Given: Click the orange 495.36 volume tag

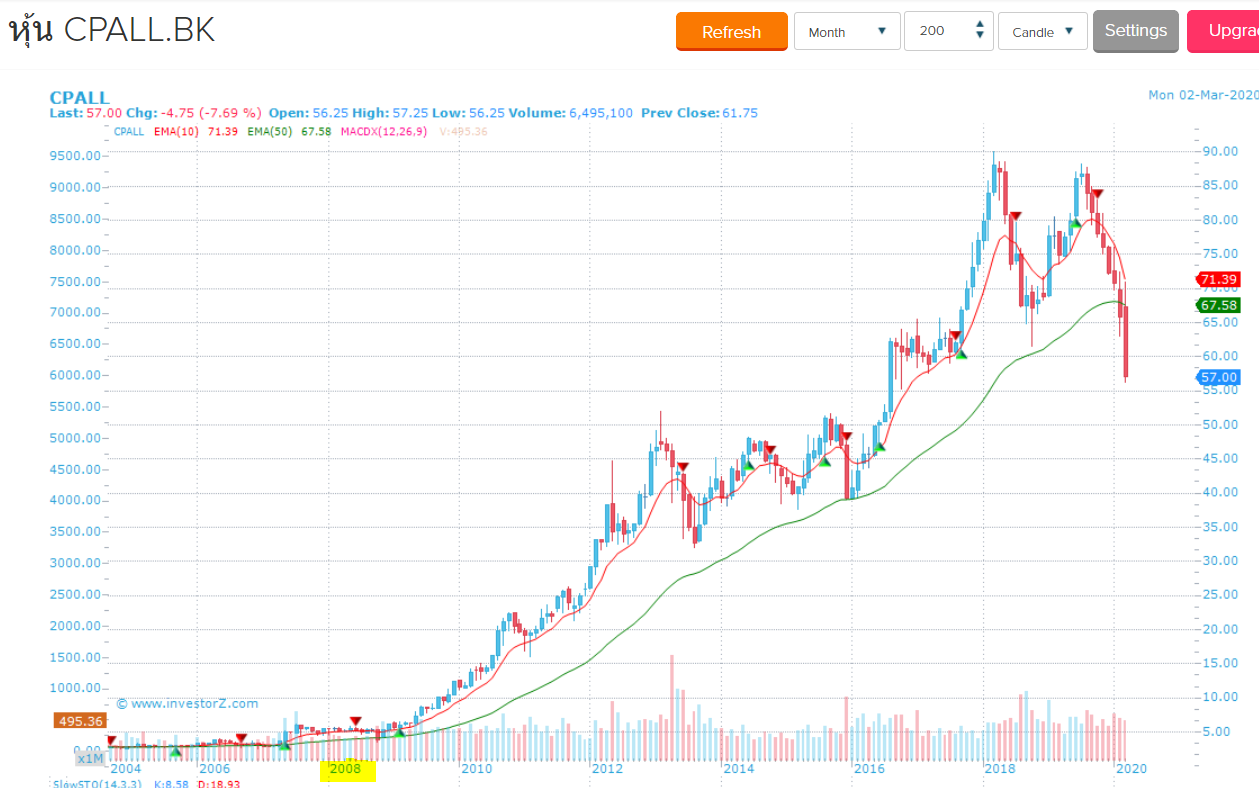Looking at the screenshot, I should 81,721.
